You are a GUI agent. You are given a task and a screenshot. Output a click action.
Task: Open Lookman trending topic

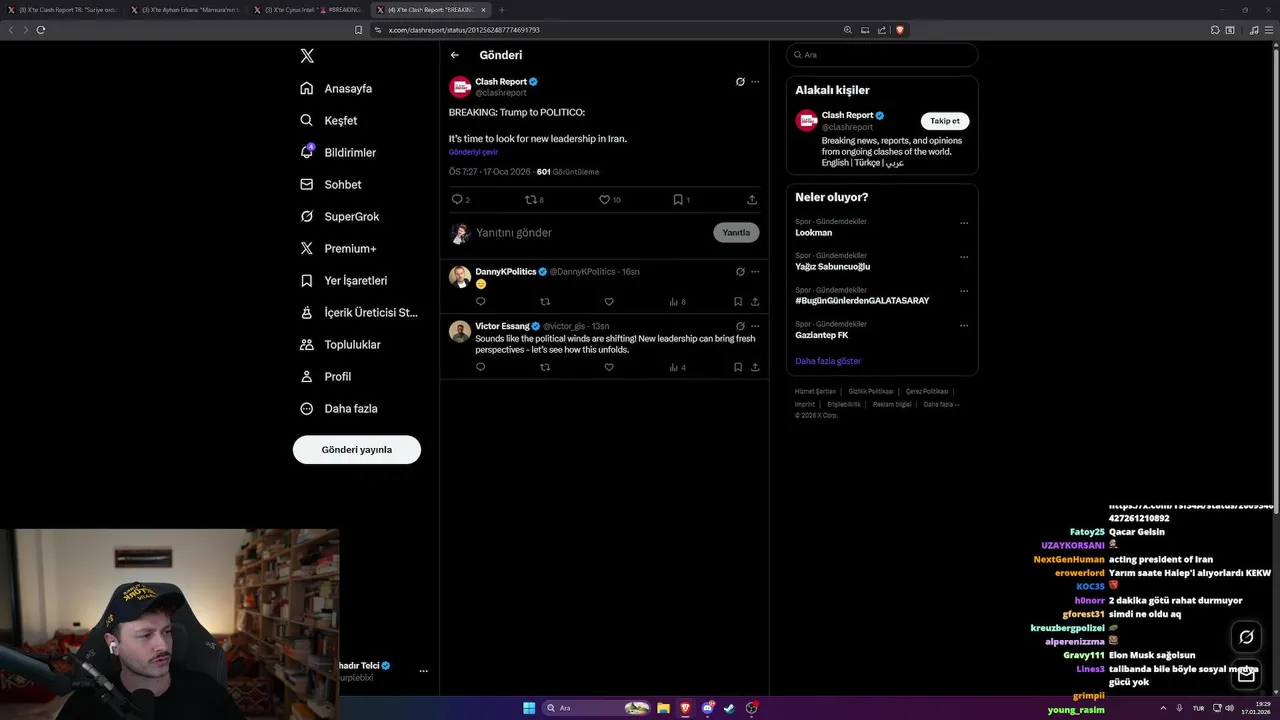coord(813,233)
